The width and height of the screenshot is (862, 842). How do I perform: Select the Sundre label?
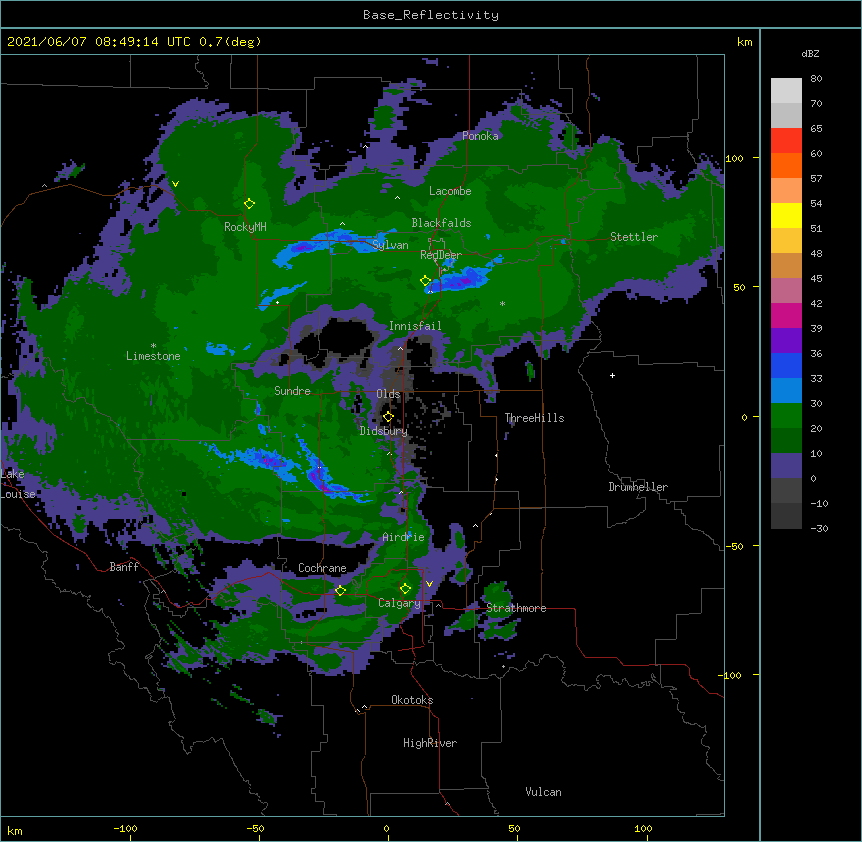point(292,391)
